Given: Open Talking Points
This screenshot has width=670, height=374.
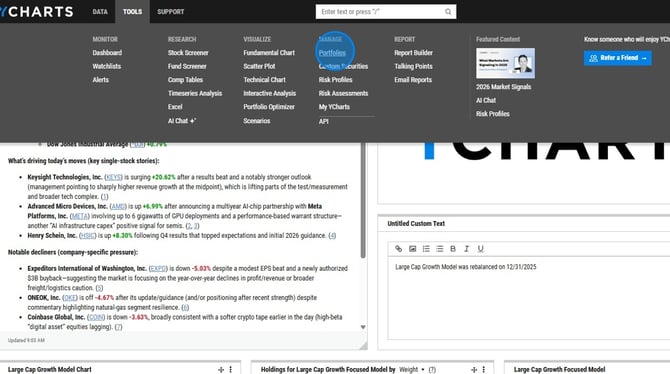Looking at the screenshot, I should point(413,66).
